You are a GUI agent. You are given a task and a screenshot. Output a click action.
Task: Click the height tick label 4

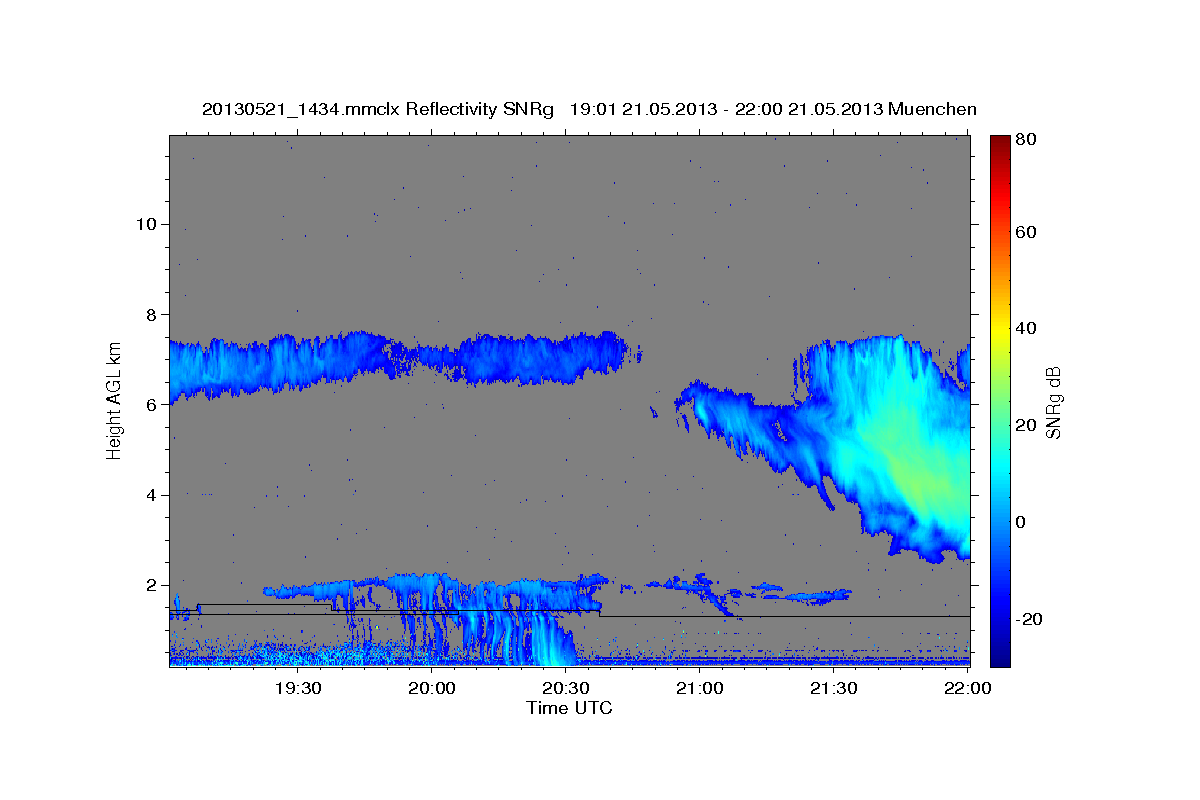[154, 495]
